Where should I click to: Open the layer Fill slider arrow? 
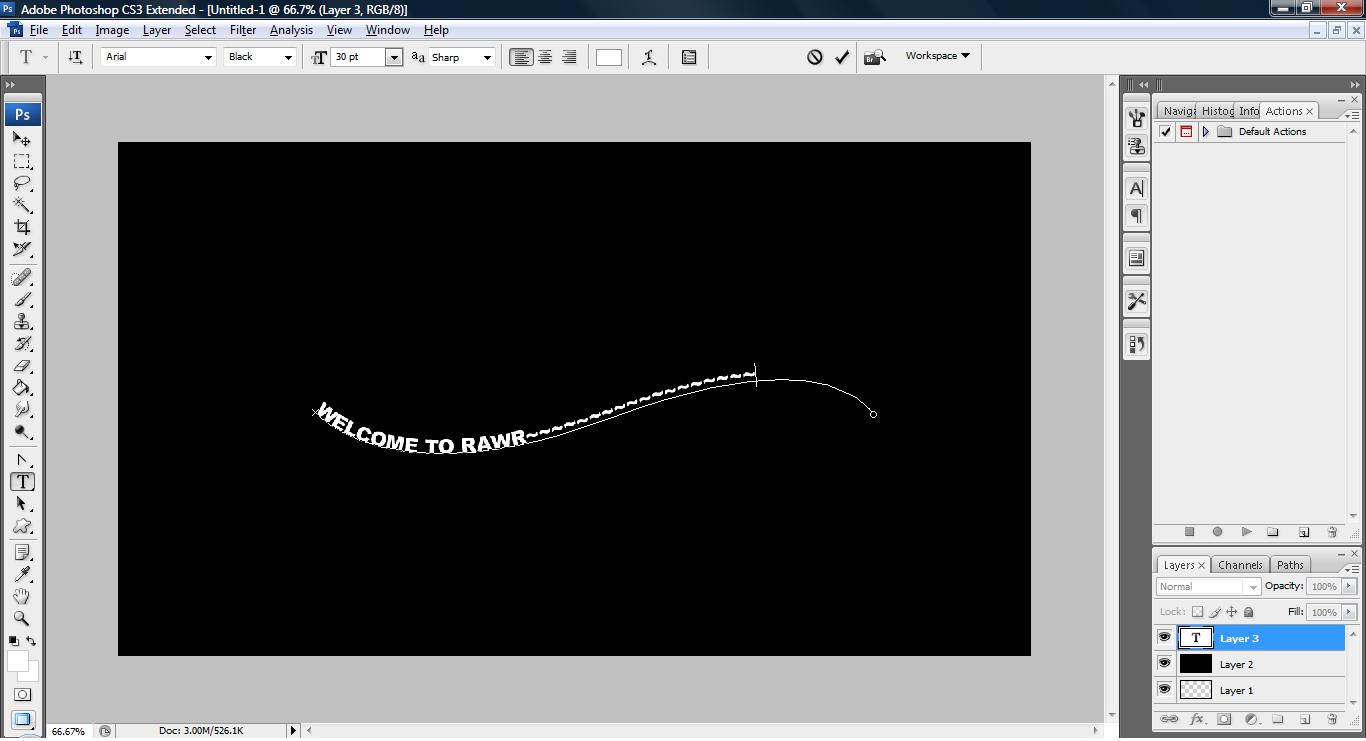point(1349,612)
